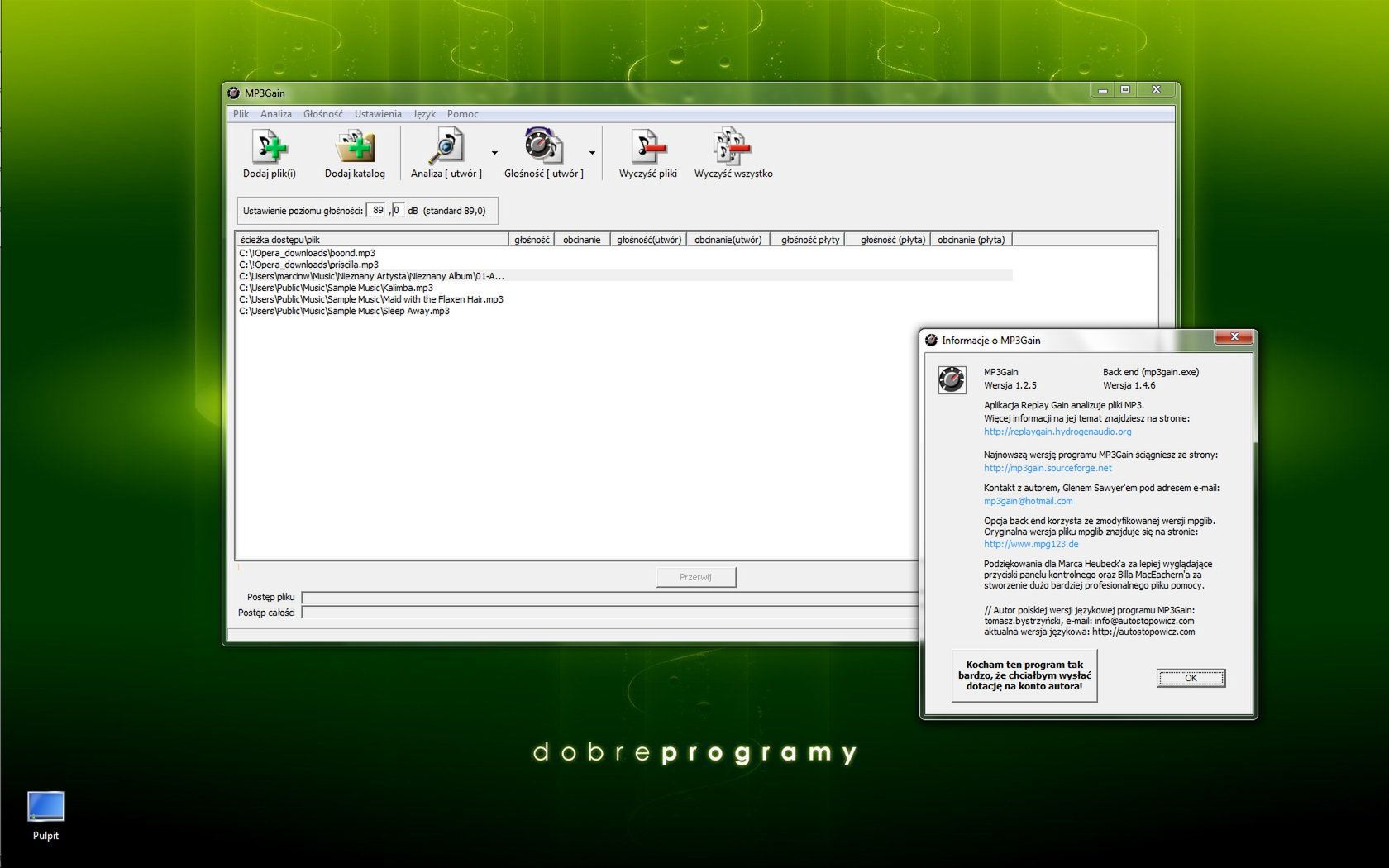Open the Plik menu
The image size is (1389, 868).
(x=241, y=114)
